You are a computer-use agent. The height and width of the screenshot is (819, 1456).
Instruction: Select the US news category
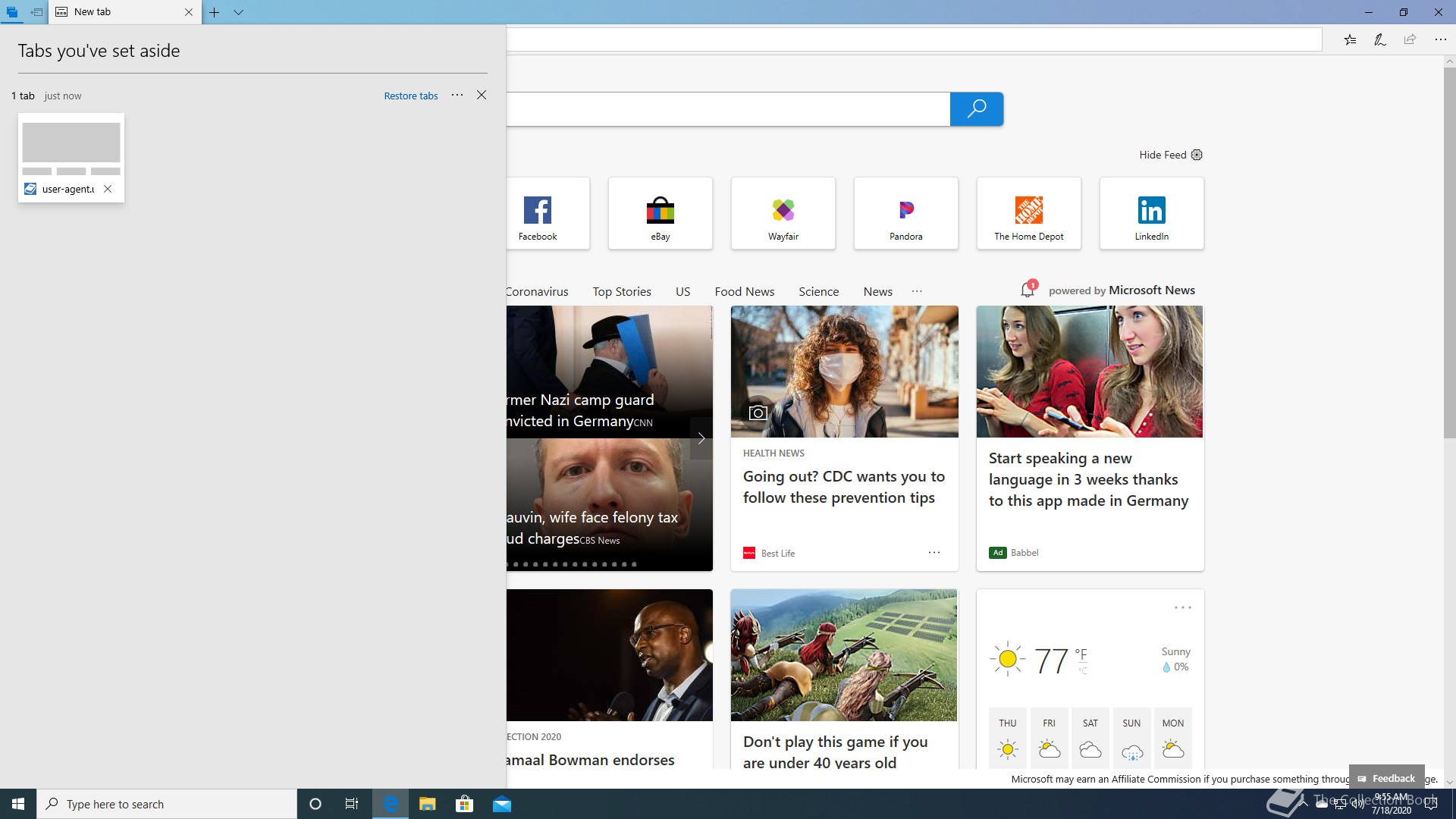[x=683, y=291]
